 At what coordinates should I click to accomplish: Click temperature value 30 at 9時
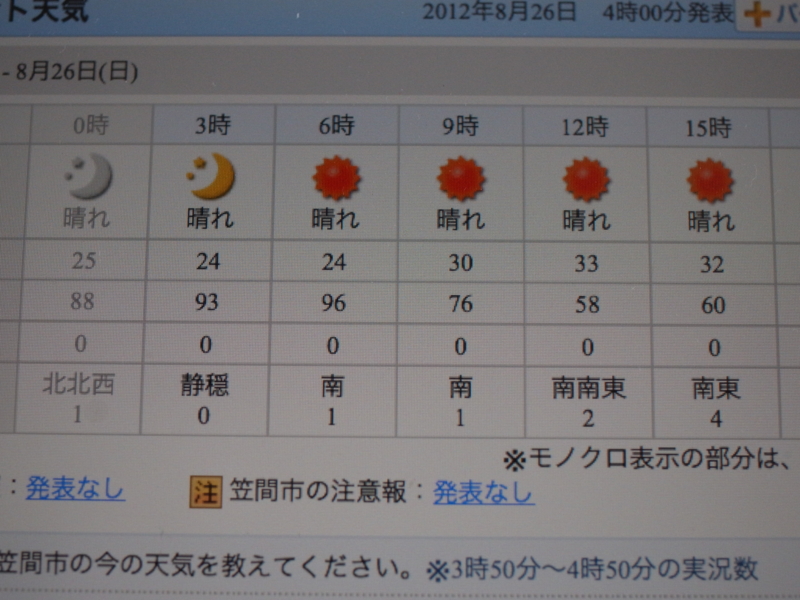pyautogui.click(x=461, y=263)
